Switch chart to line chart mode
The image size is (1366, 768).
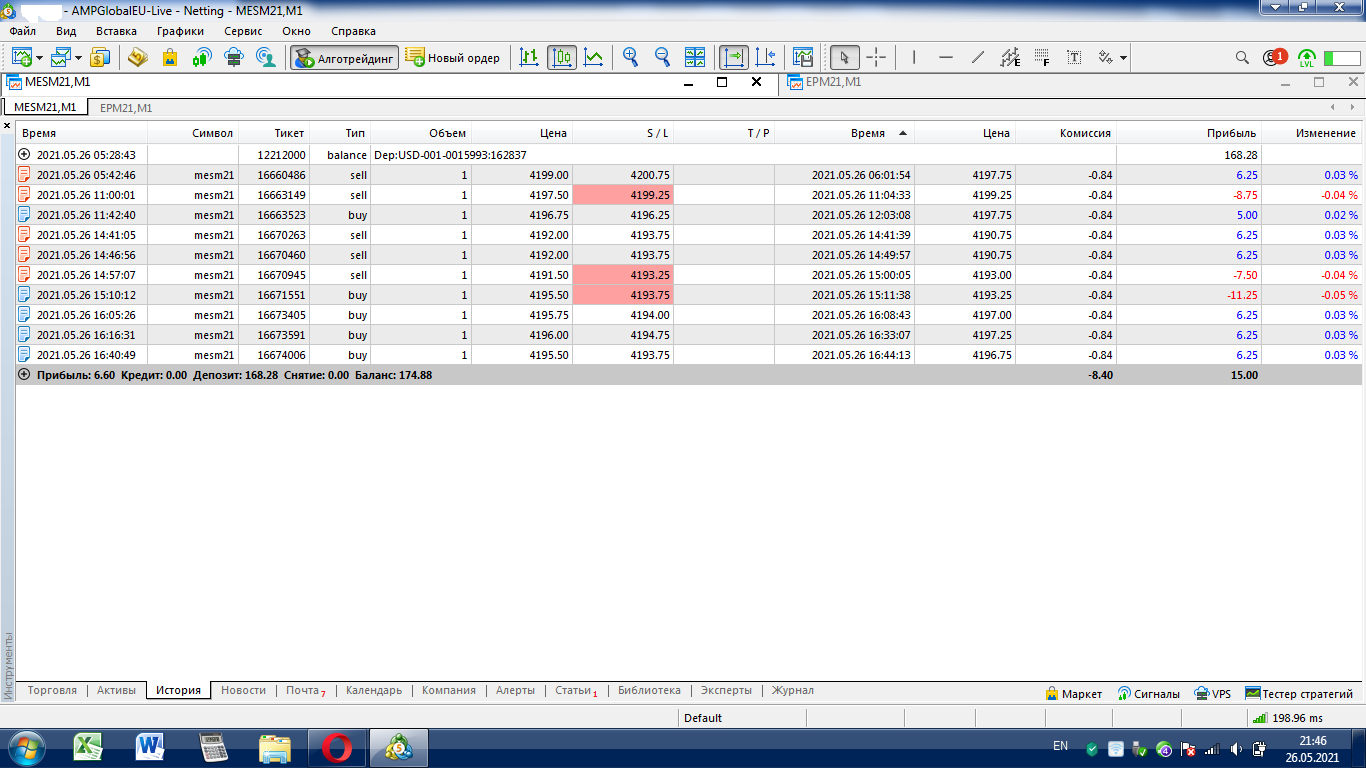point(594,57)
